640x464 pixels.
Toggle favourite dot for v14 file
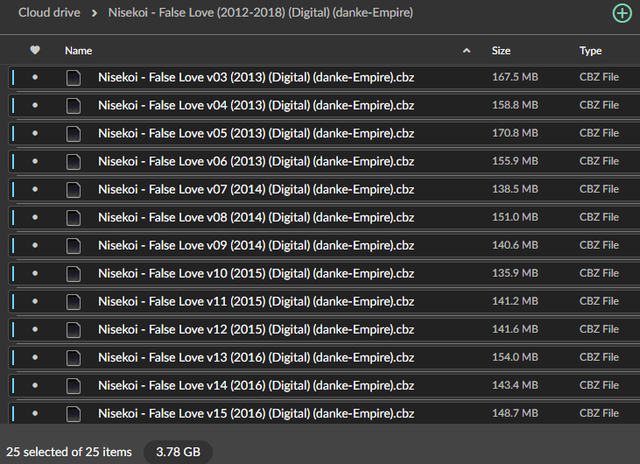click(x=35, y=385)
